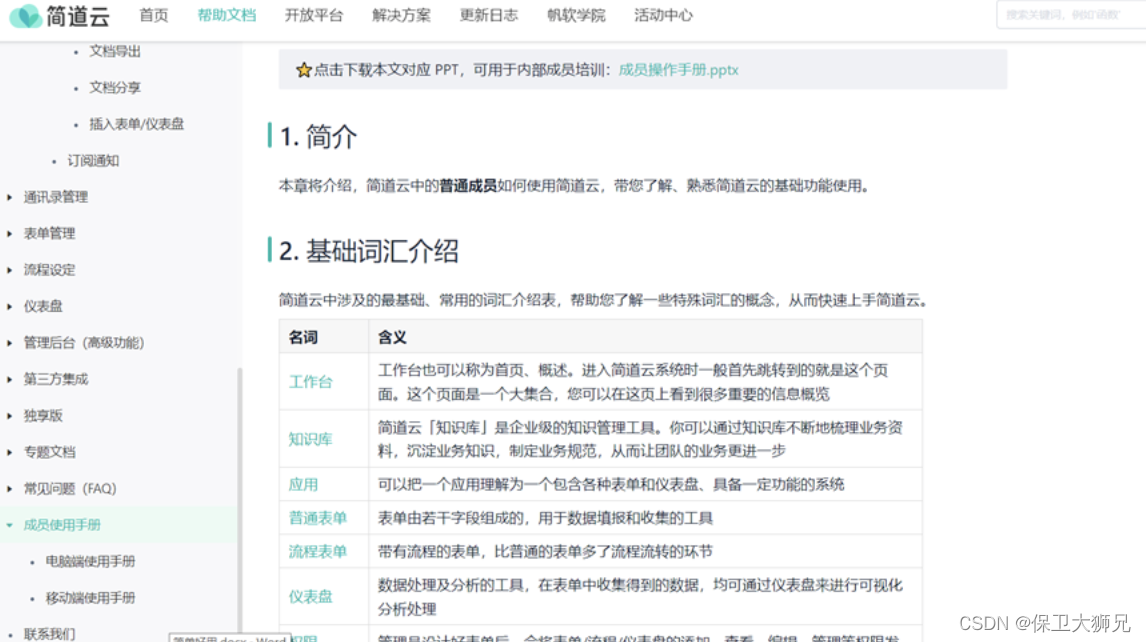Click the 普通表单 definition cell text

pyautogui.click(x=545, y=518)
